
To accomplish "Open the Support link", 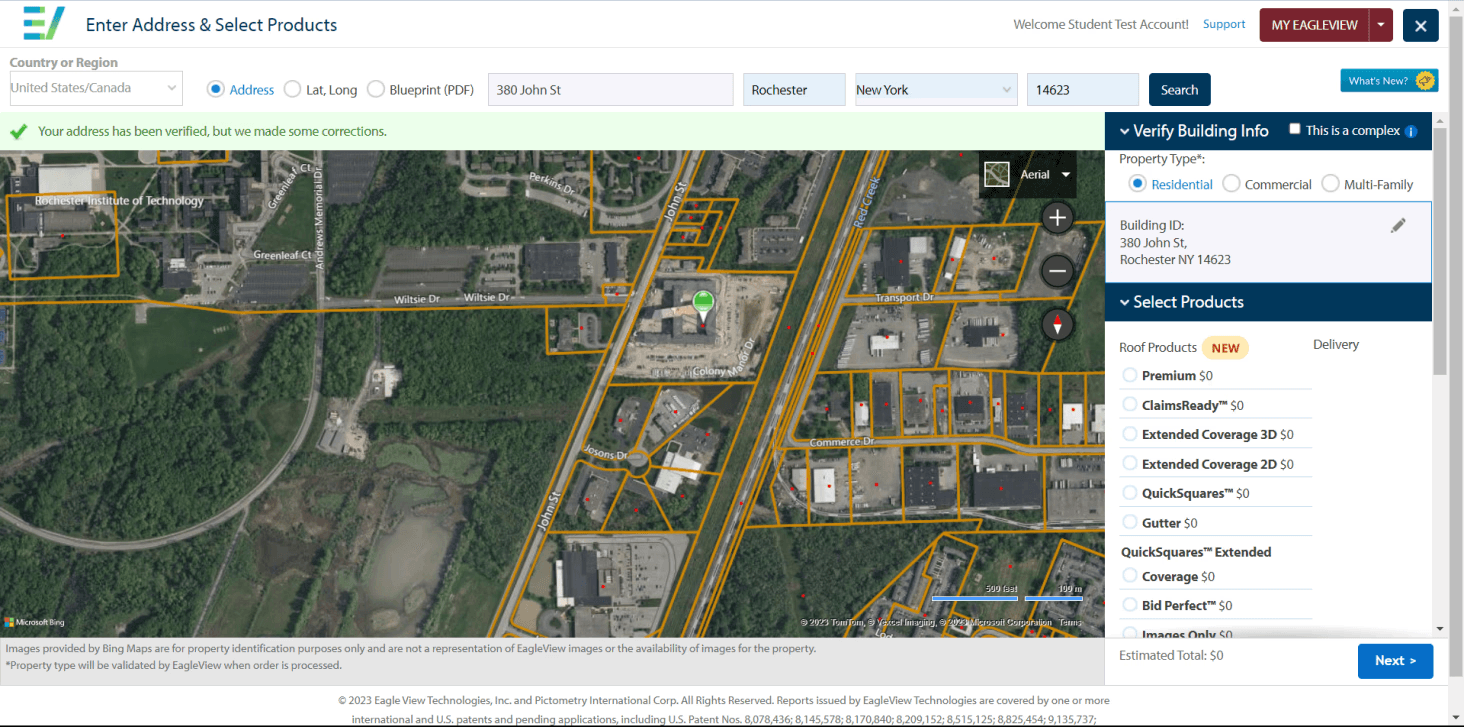I will pos(1224,24).
